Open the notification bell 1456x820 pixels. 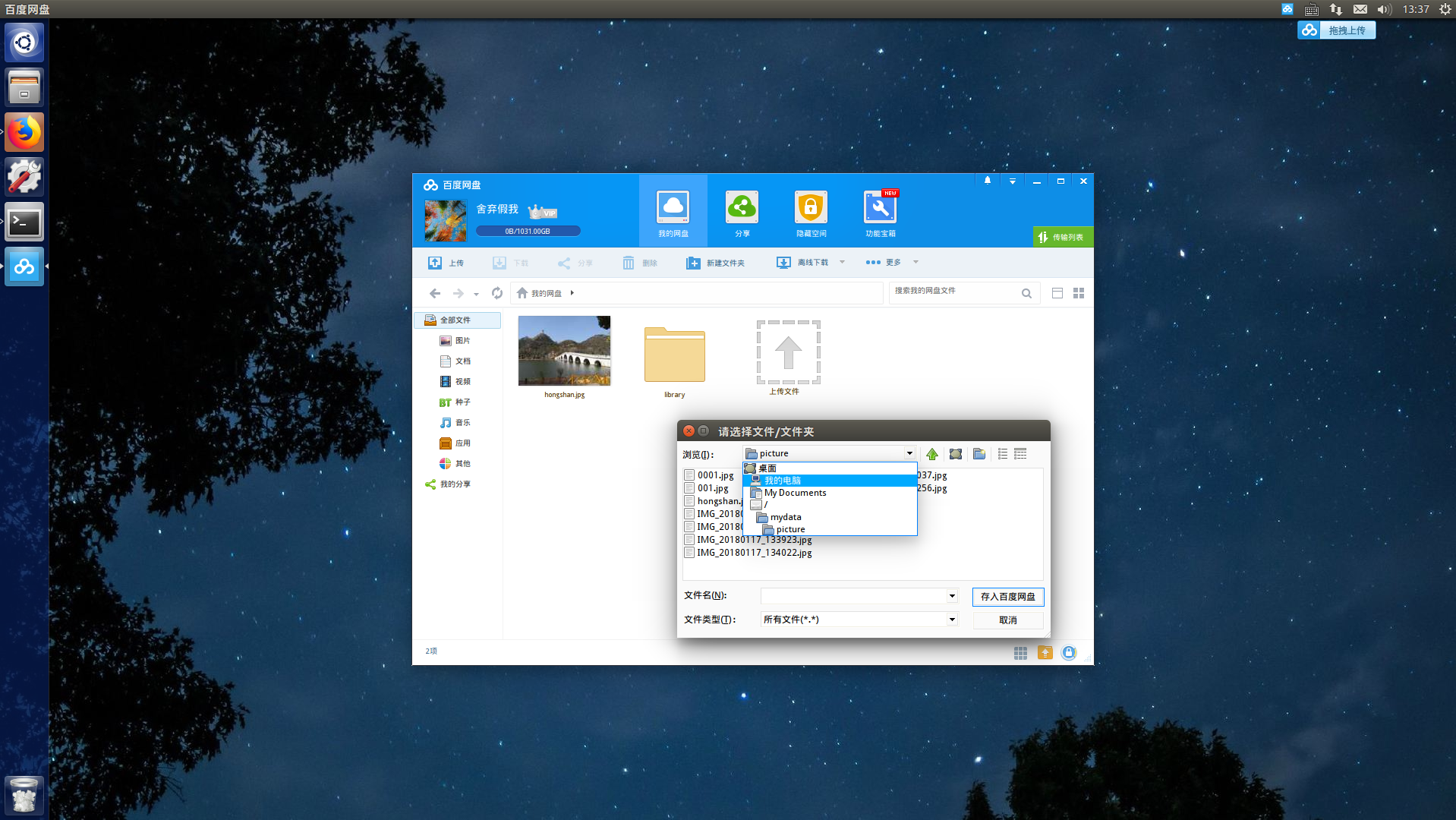987,181
